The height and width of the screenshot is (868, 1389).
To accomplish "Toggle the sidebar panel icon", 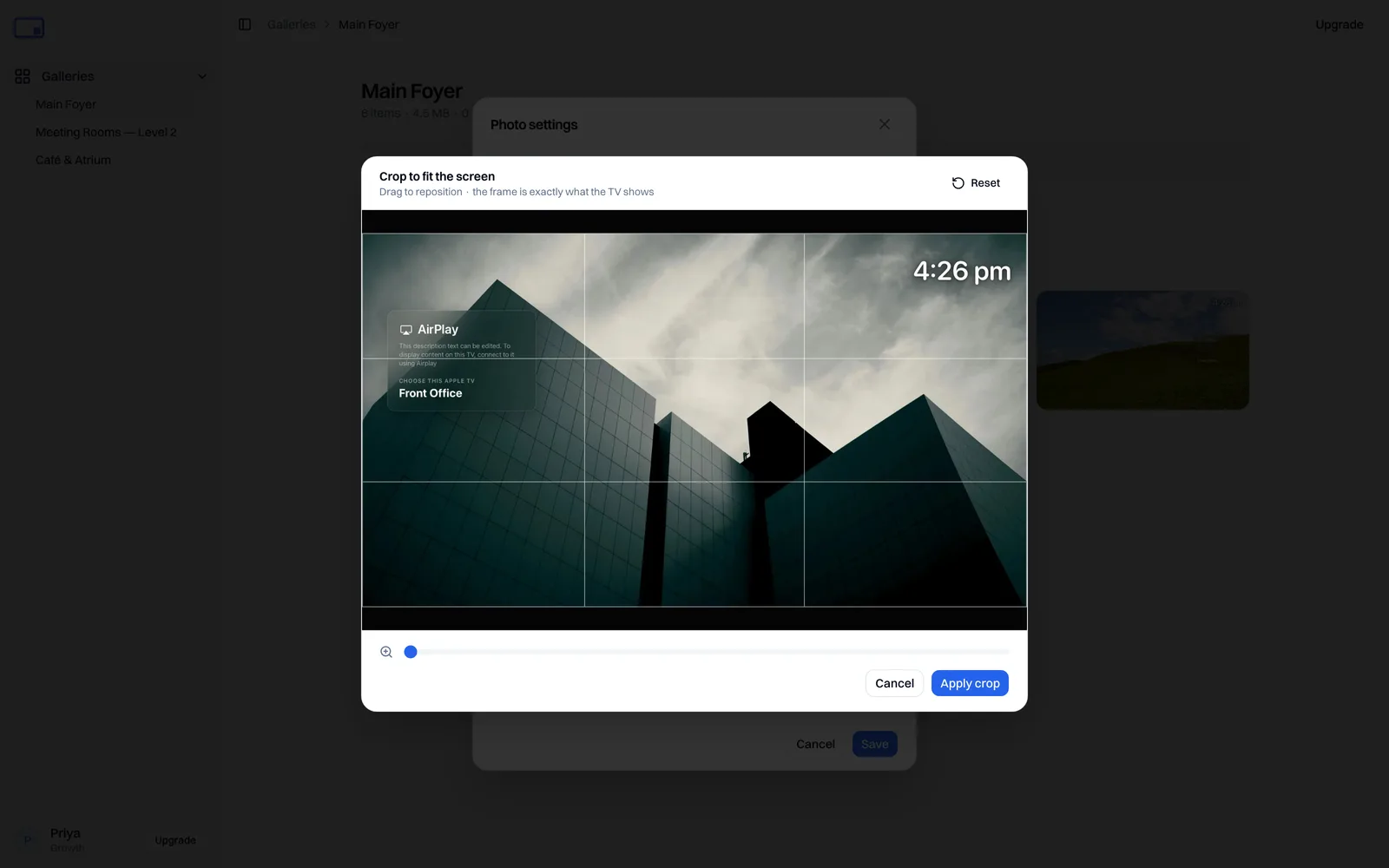I will (x=245, y=24).
